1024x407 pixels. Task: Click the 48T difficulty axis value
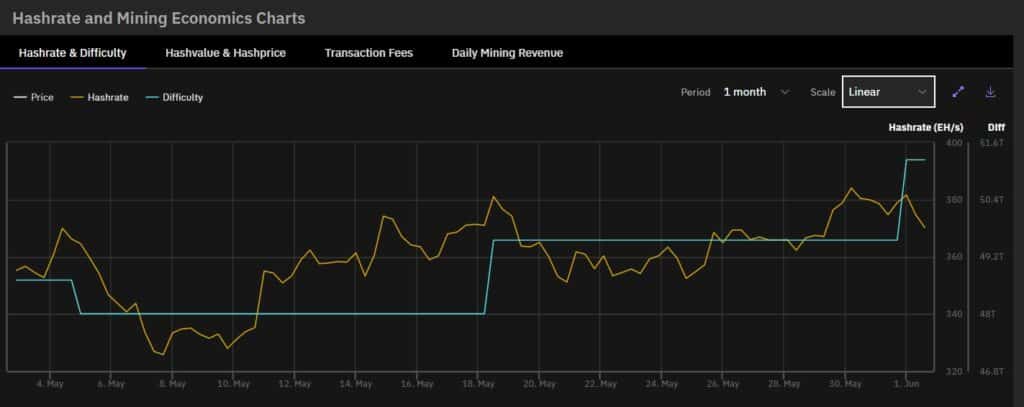pyautogui.click(x=987, y=314)
